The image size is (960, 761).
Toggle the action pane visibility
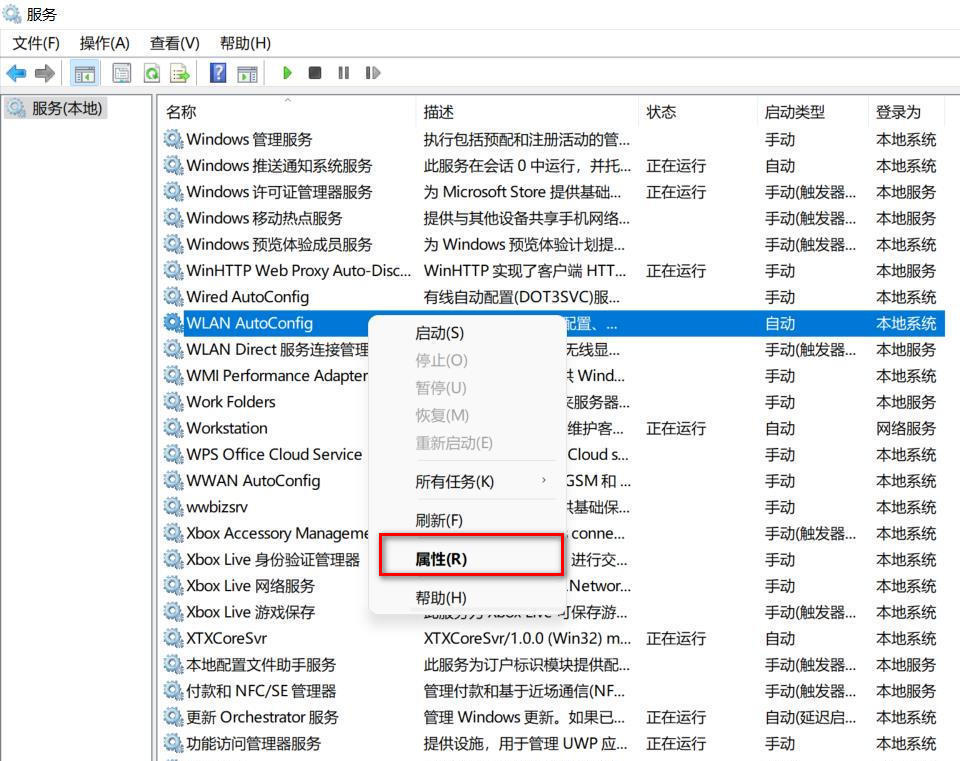pyautogui.click(x=246, y=72)
